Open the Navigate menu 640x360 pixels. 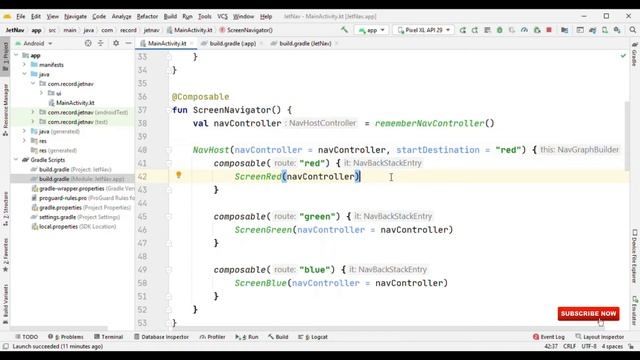[76, 16]
